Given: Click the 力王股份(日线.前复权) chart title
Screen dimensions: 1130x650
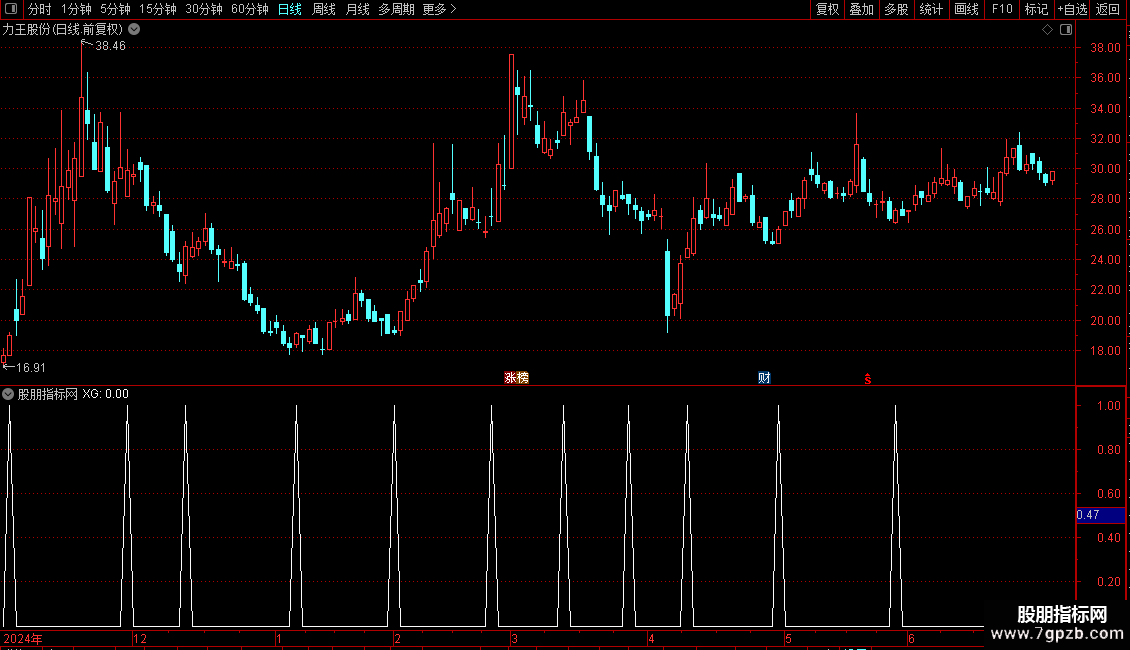Looking at the screenshot, I should coord(63,30).
